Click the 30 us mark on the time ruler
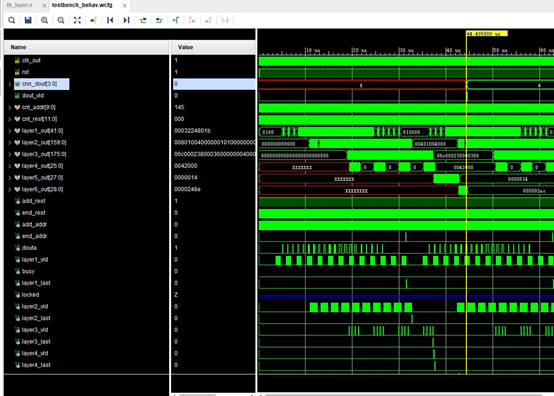The width and height of the screenshot is (554, 396). [406, 51]
